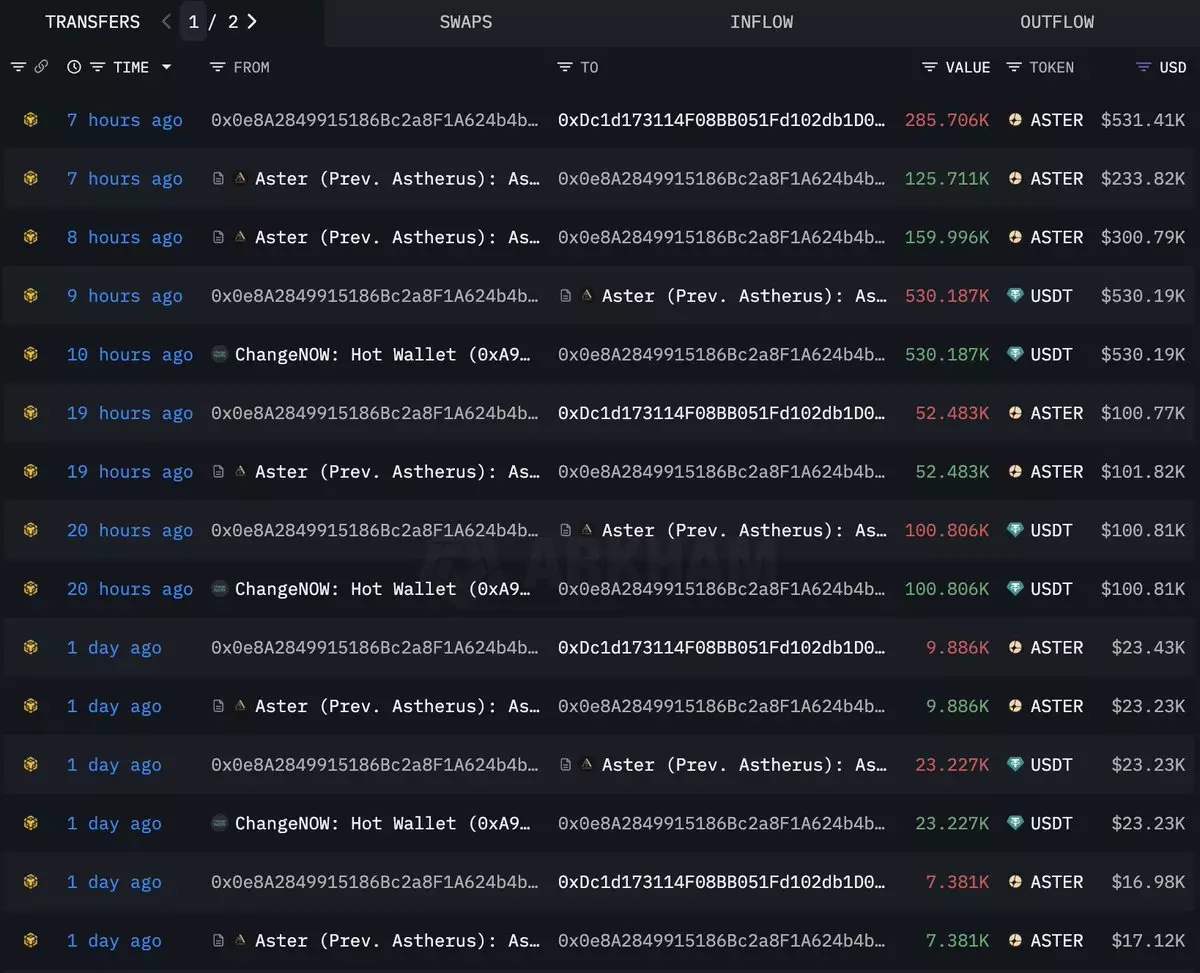
Task: Click the $101.82K USD amount
Action: (x=1143, y=472)
